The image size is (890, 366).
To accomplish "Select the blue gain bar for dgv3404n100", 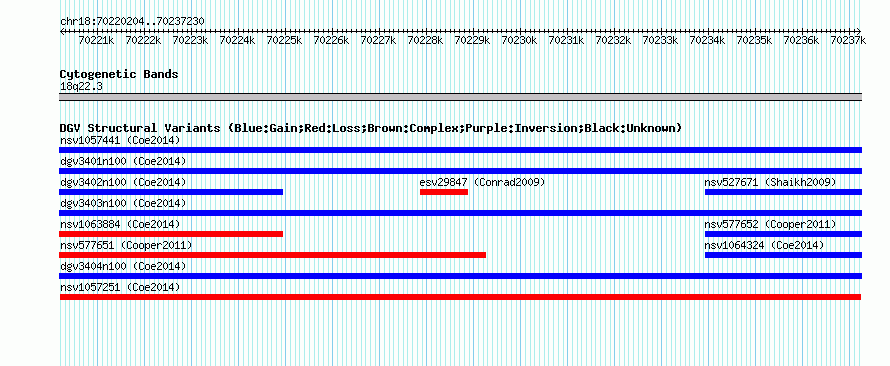I will click(x=460, y=276).
